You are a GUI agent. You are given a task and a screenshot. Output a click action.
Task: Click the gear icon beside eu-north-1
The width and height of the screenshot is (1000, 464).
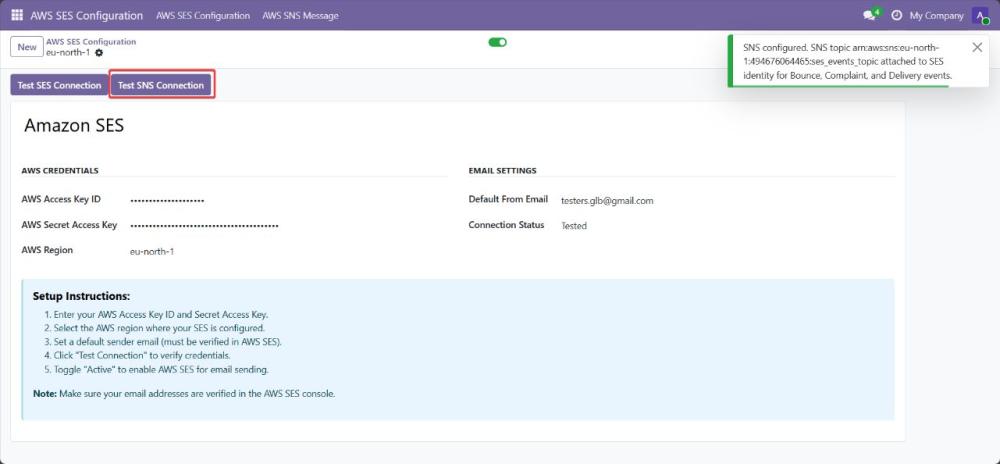(99, 53)
